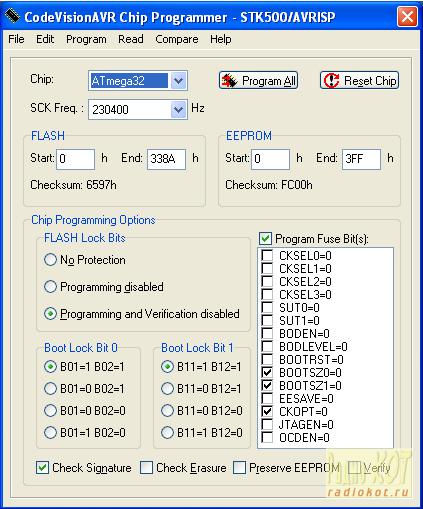Click the FLASH Start address field
This screenshot has height=509, width=423.
(76, 159)
